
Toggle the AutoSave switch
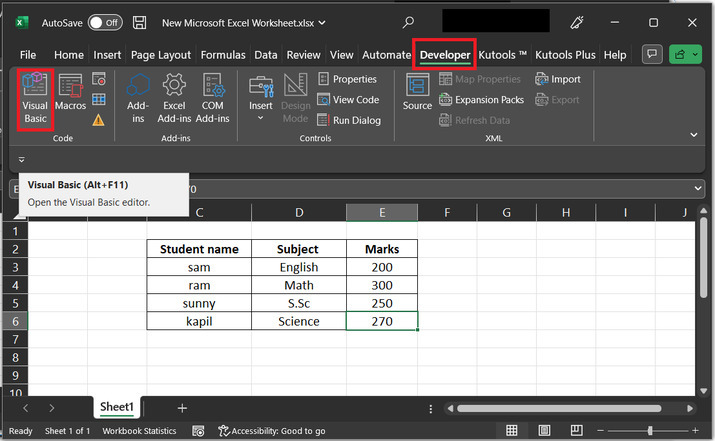(104, 21)
